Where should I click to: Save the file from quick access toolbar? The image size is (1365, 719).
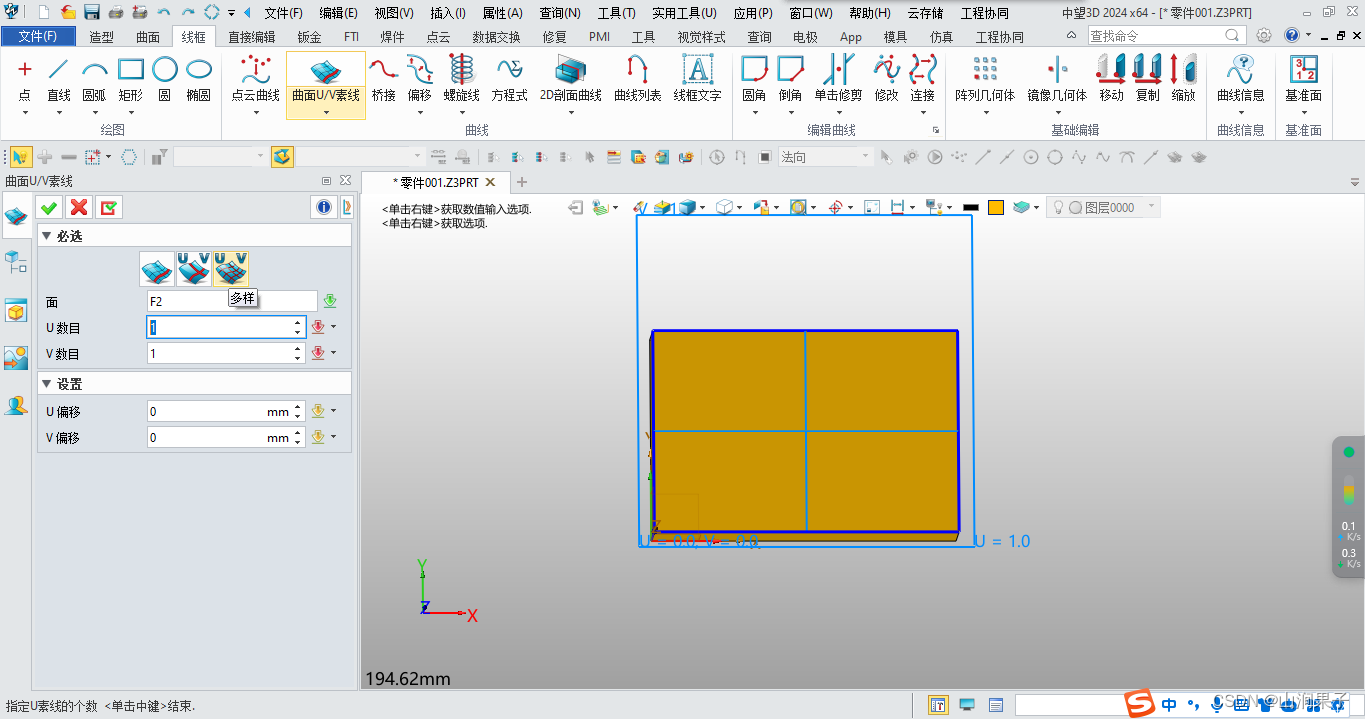pyautogui.click(x=91, y=13)
